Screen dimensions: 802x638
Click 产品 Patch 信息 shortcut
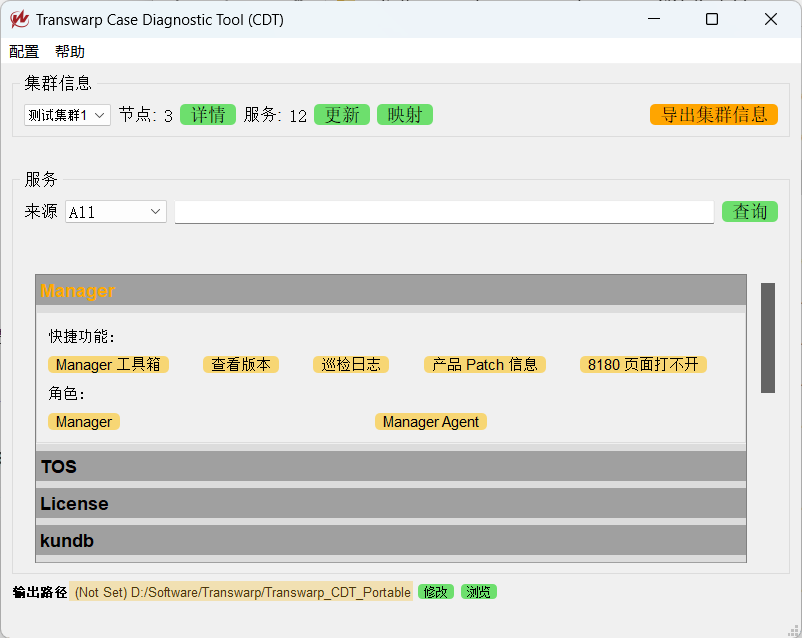coord(484,364)
